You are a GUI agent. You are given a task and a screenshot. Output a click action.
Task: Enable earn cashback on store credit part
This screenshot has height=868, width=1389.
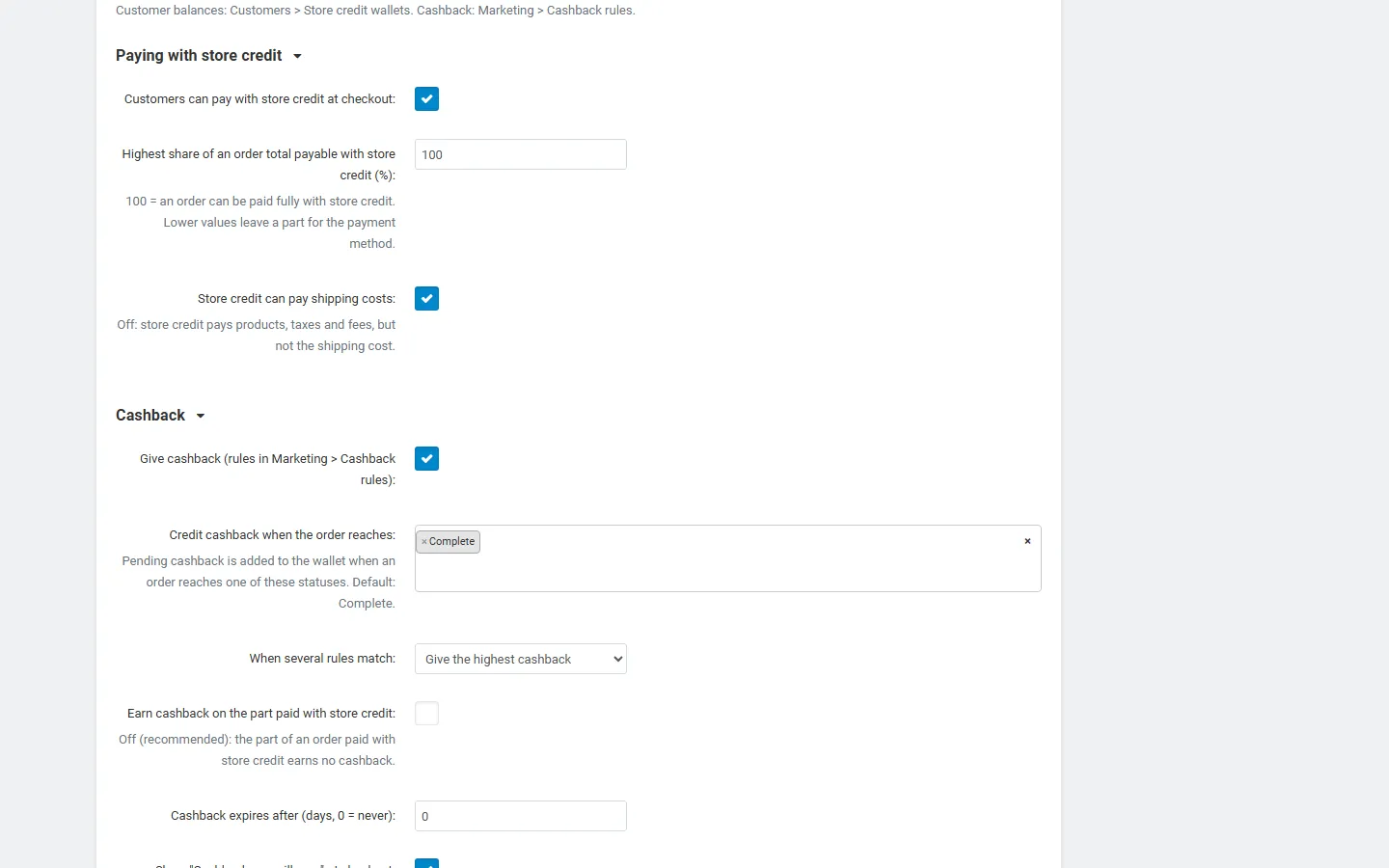[426, 714]
